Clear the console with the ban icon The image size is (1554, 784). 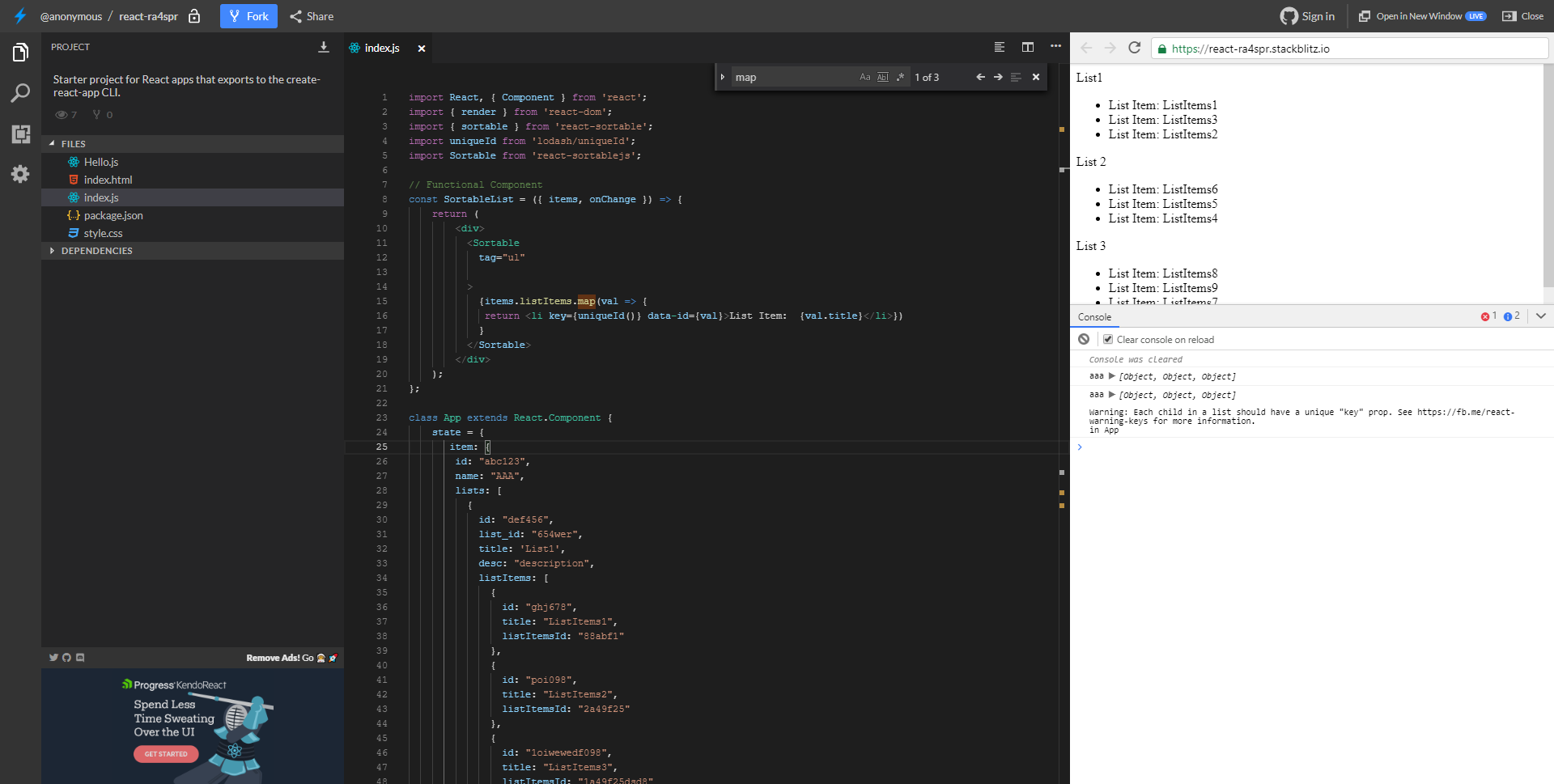click(1084, 339)
